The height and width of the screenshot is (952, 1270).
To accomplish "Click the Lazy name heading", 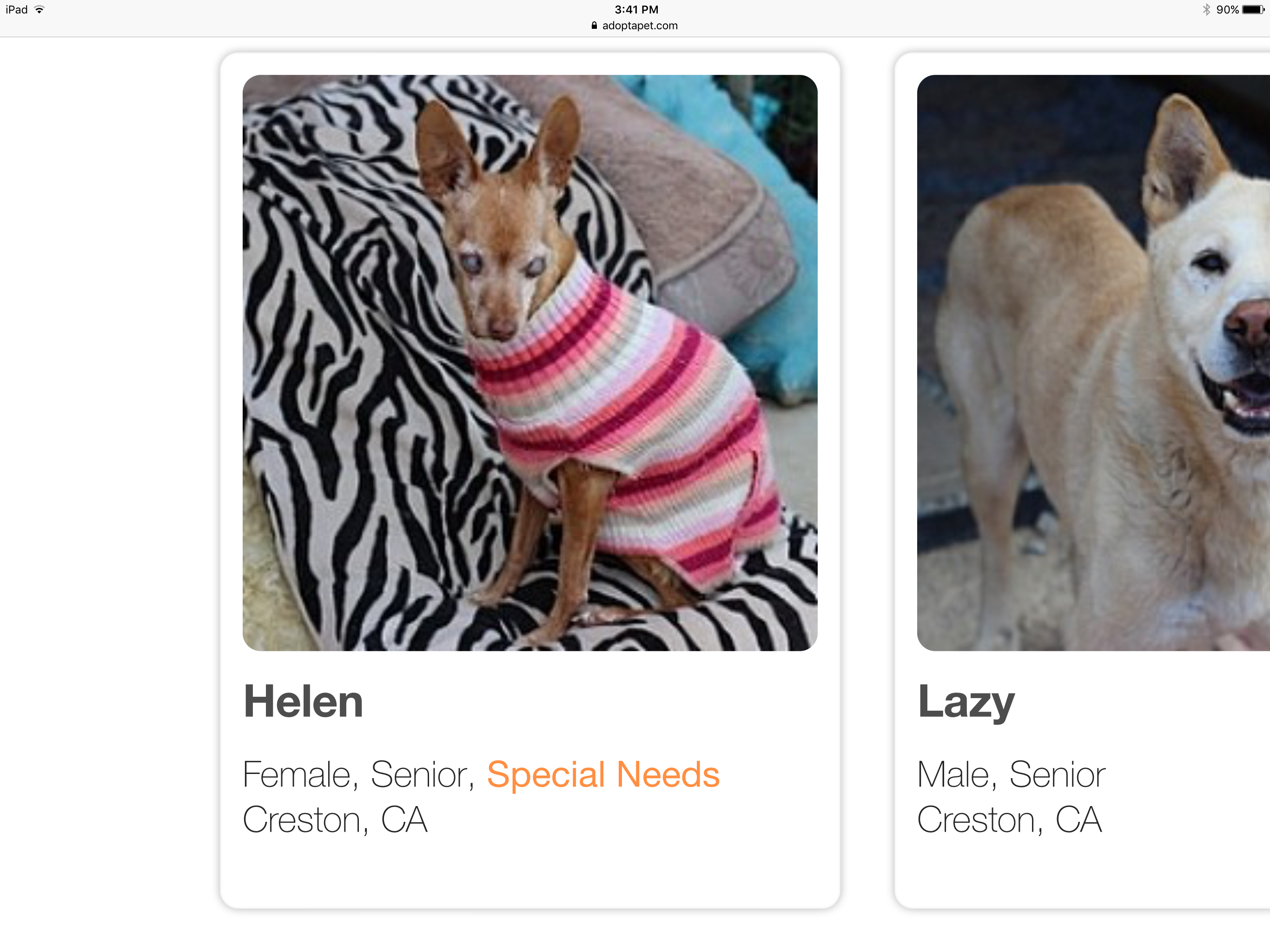I will click(x=966, y=703).
